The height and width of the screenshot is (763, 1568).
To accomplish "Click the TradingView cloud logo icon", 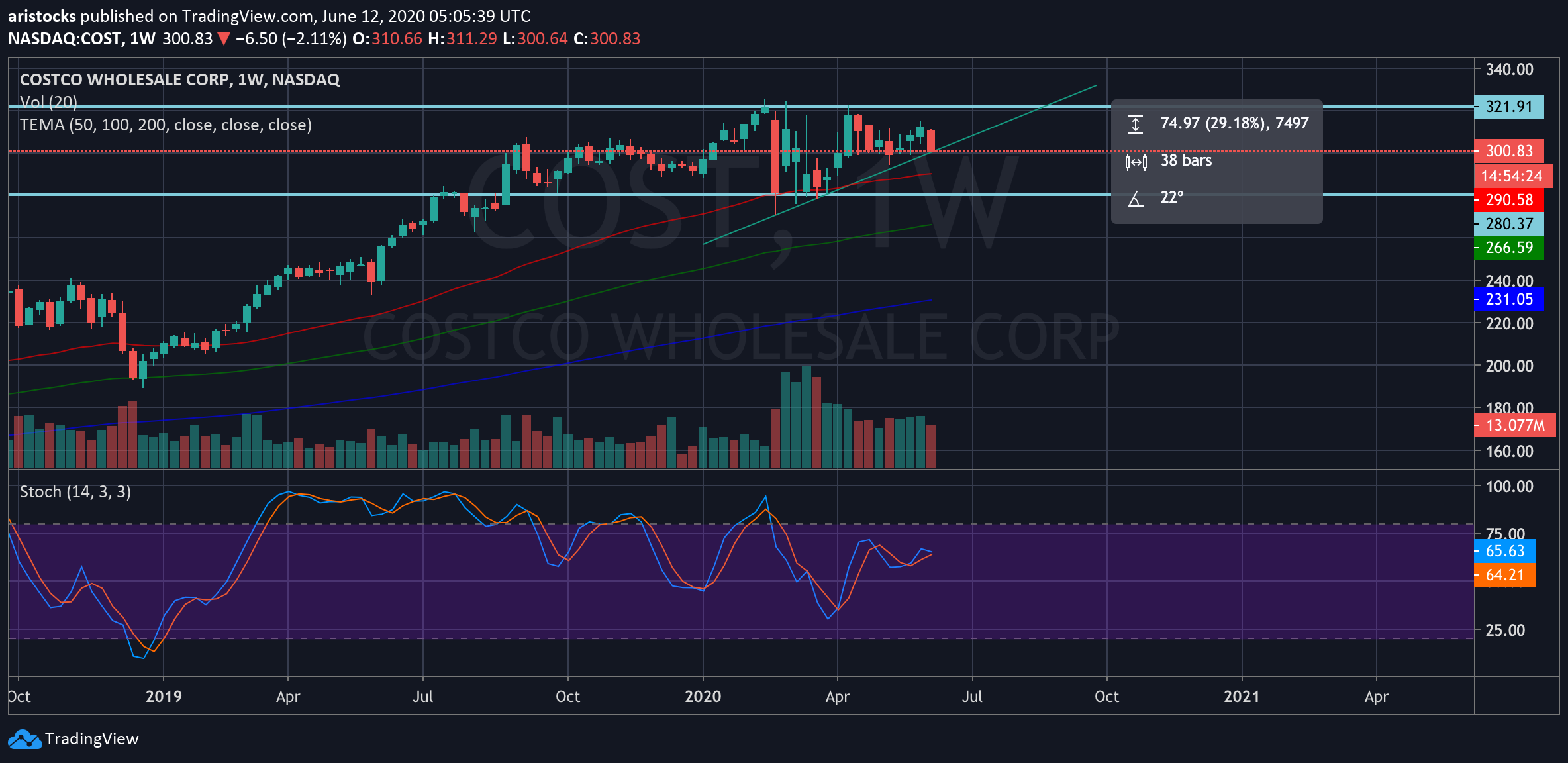I will click(25, 739).
